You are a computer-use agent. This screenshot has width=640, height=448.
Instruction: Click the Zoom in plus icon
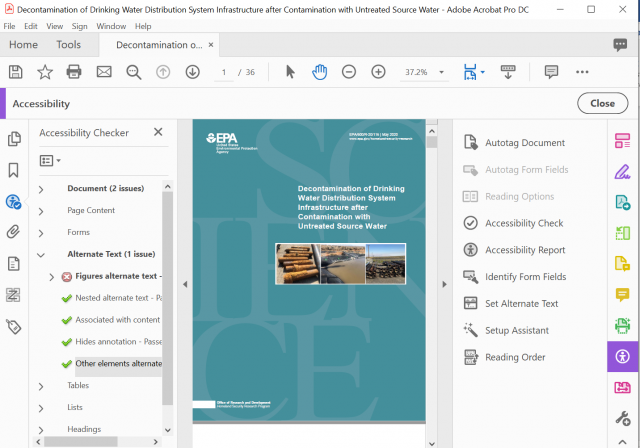click(x=378, y=72)
